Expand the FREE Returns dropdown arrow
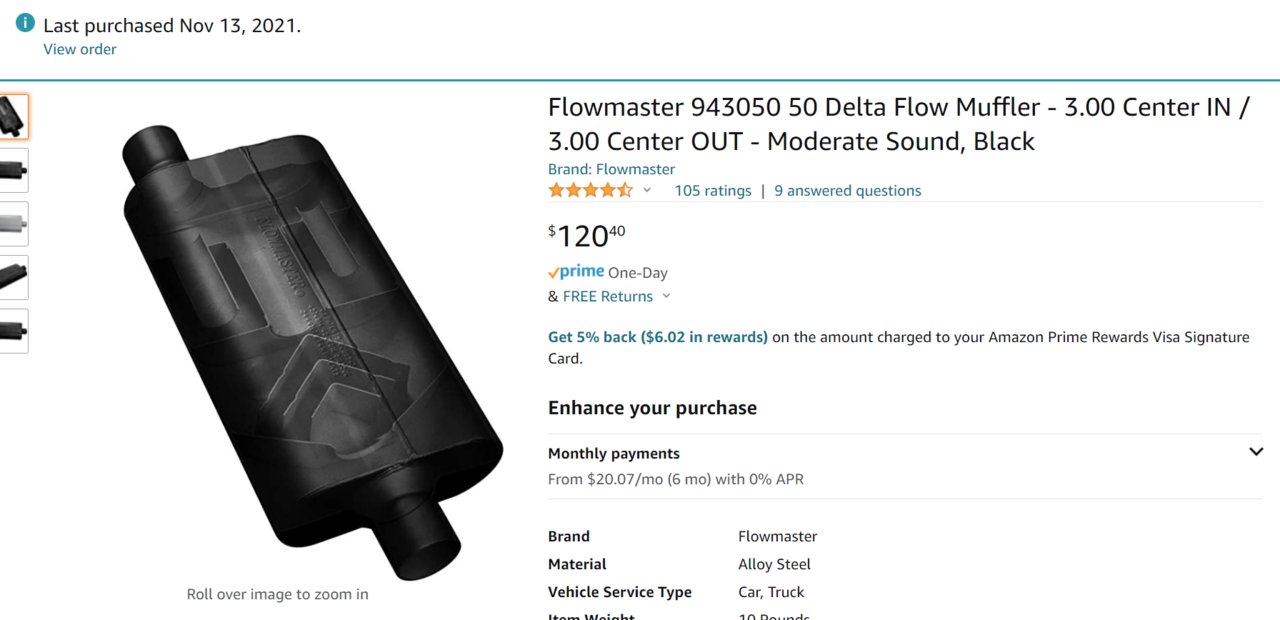Image resolution: width=1280 pixels, height=620 pixels. tap(667, 296)
